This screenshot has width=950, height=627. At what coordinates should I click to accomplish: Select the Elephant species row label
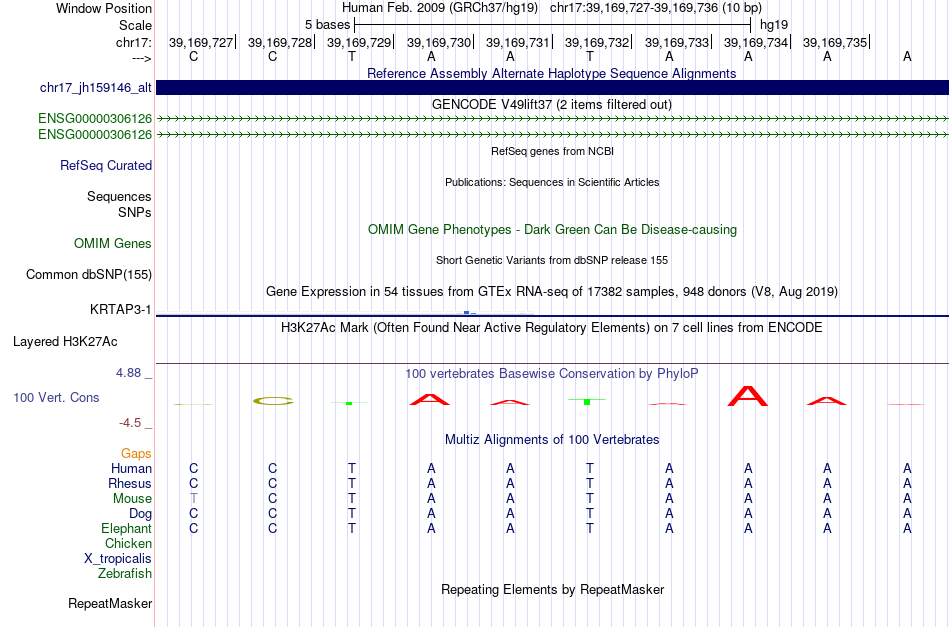click(127, 528)
